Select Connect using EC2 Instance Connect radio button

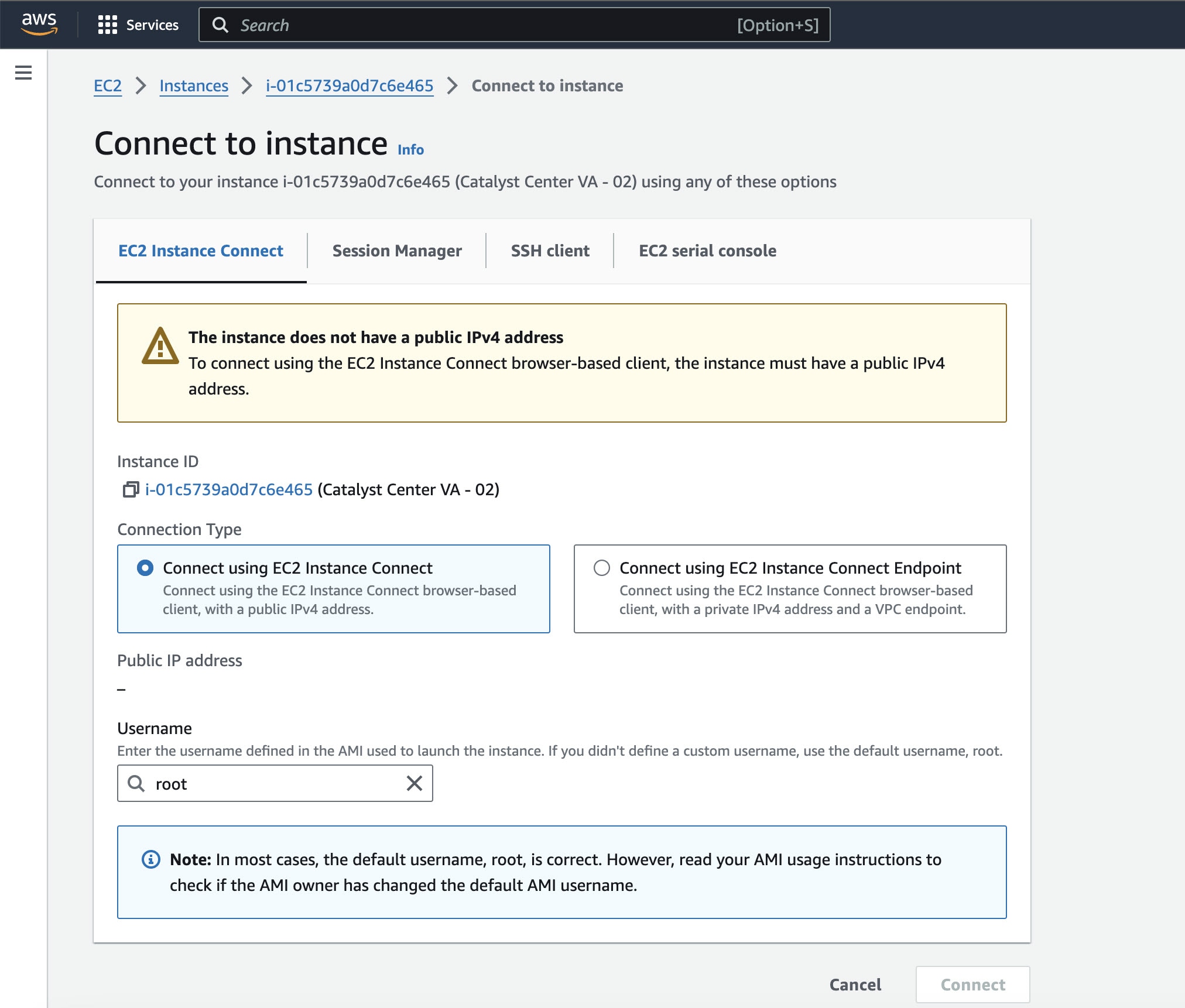click(143, 568)
